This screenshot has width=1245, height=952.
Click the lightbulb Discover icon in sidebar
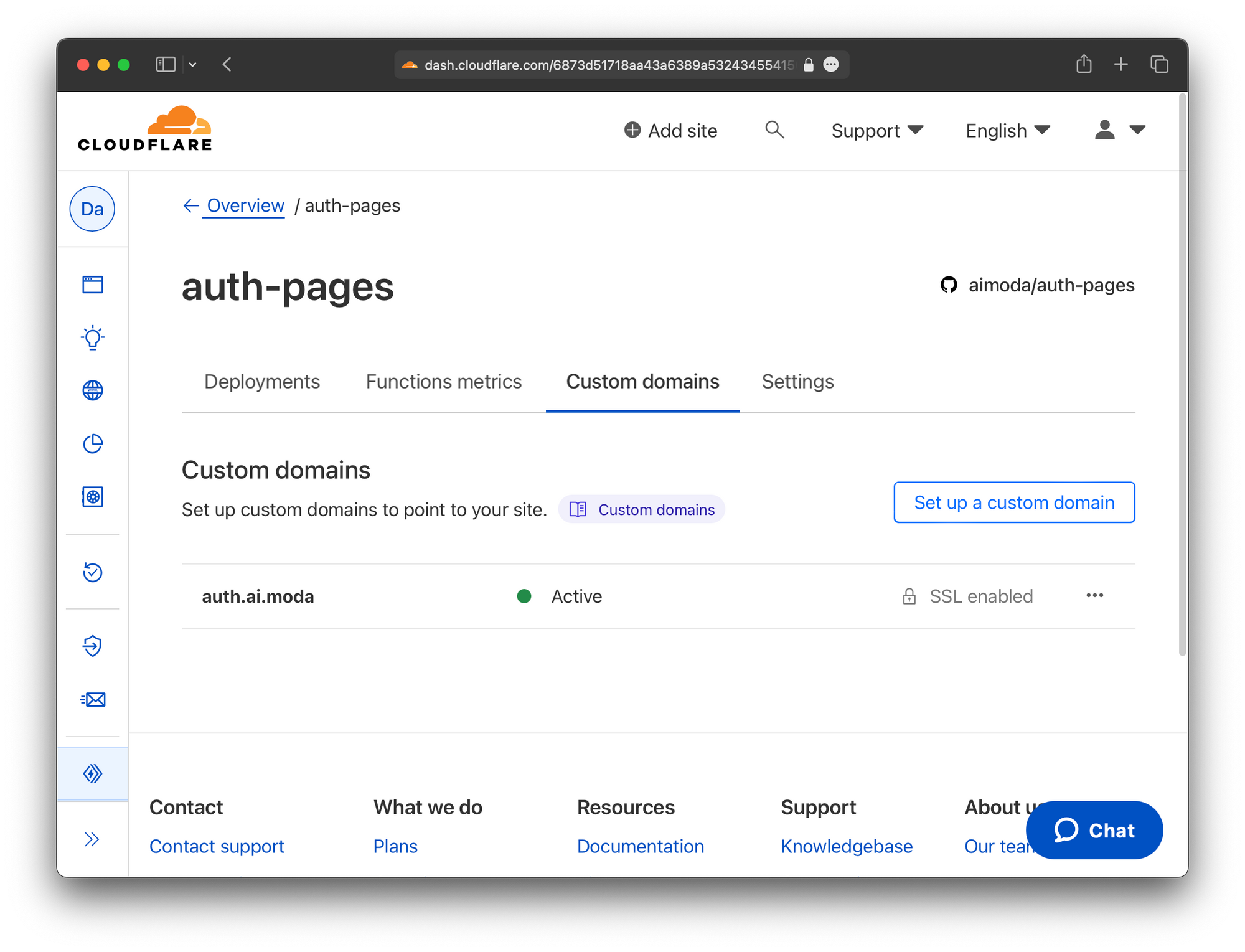point(93,337)
